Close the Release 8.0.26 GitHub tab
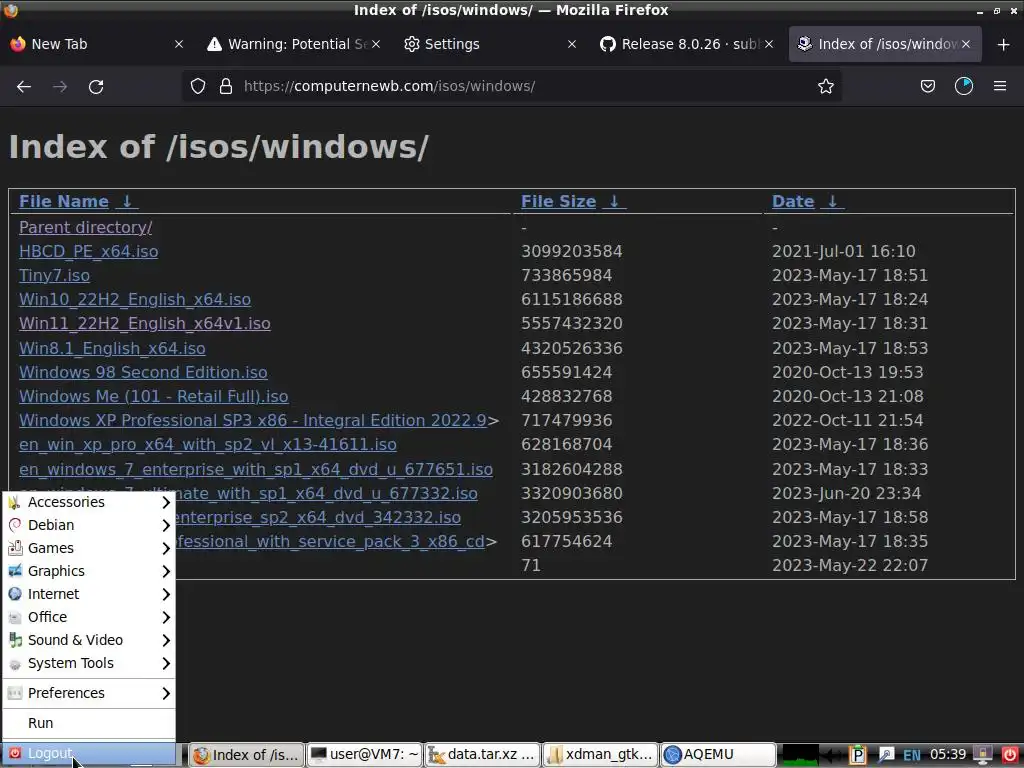Screen dimensions: 1024x768 click(769, 44)
